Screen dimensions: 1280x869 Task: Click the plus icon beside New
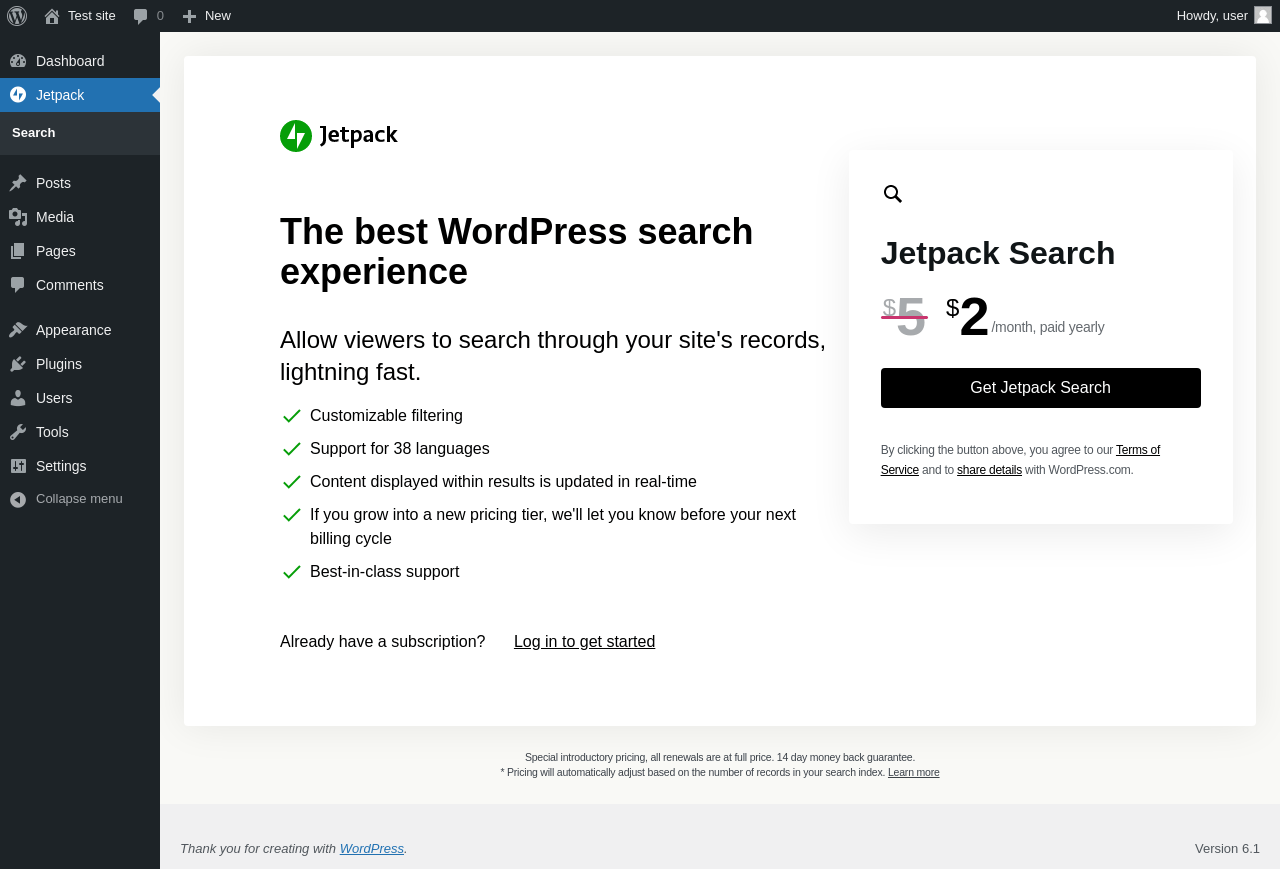tap(189, 16)
